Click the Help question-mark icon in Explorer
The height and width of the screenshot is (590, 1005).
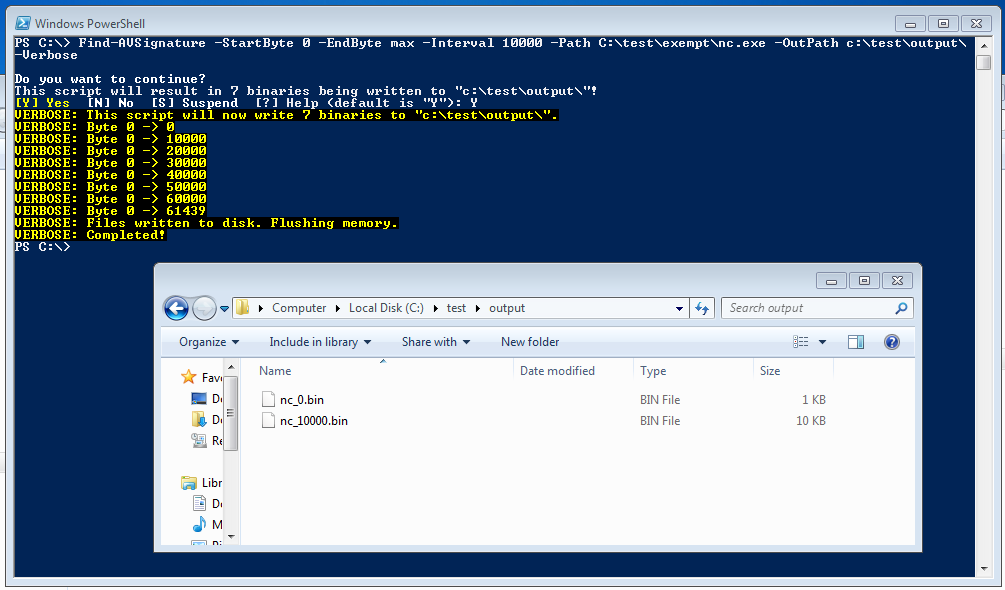(890, 342)
